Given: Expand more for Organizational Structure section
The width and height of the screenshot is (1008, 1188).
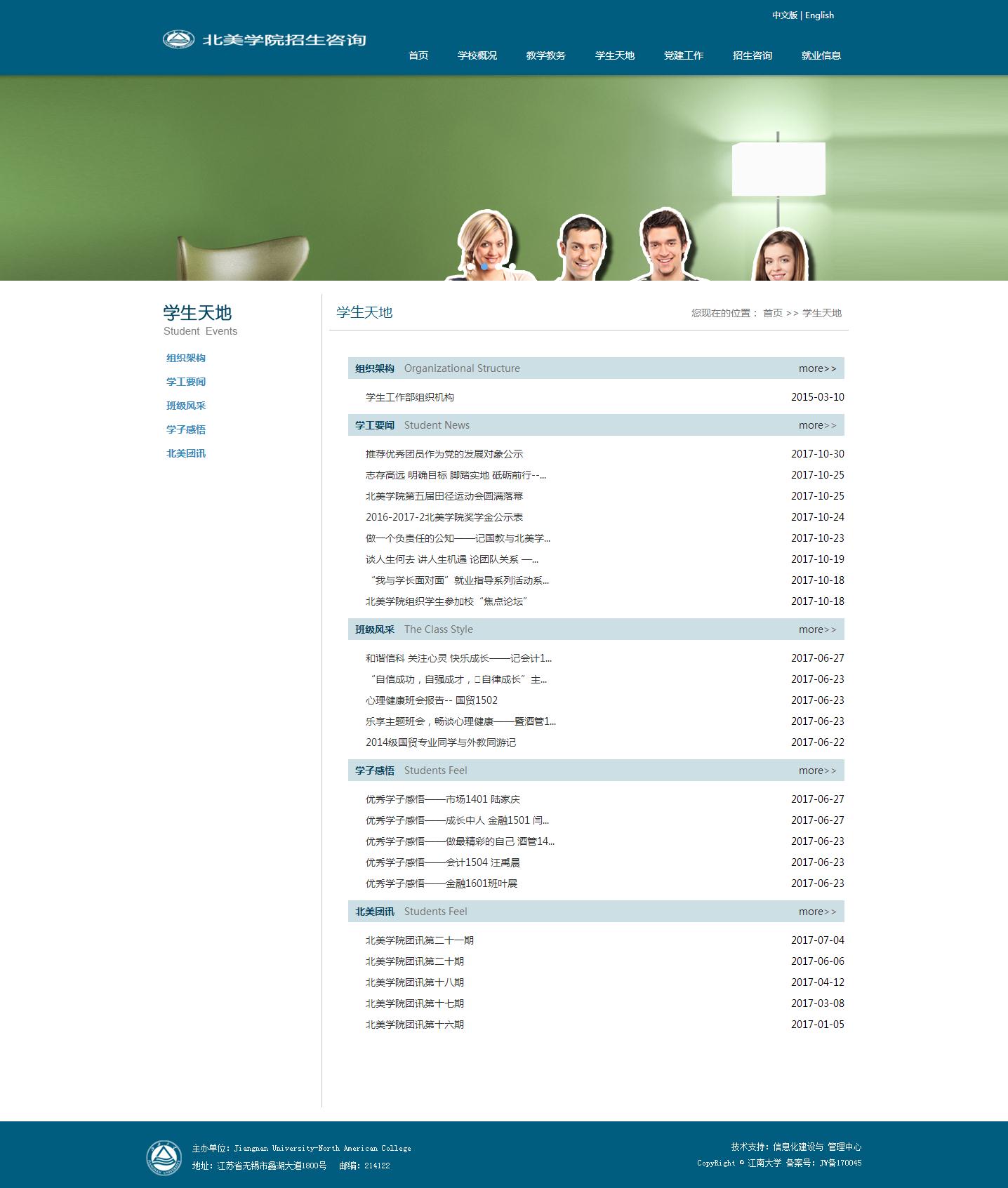Looking at the screenshot, I should click(817, 368).
